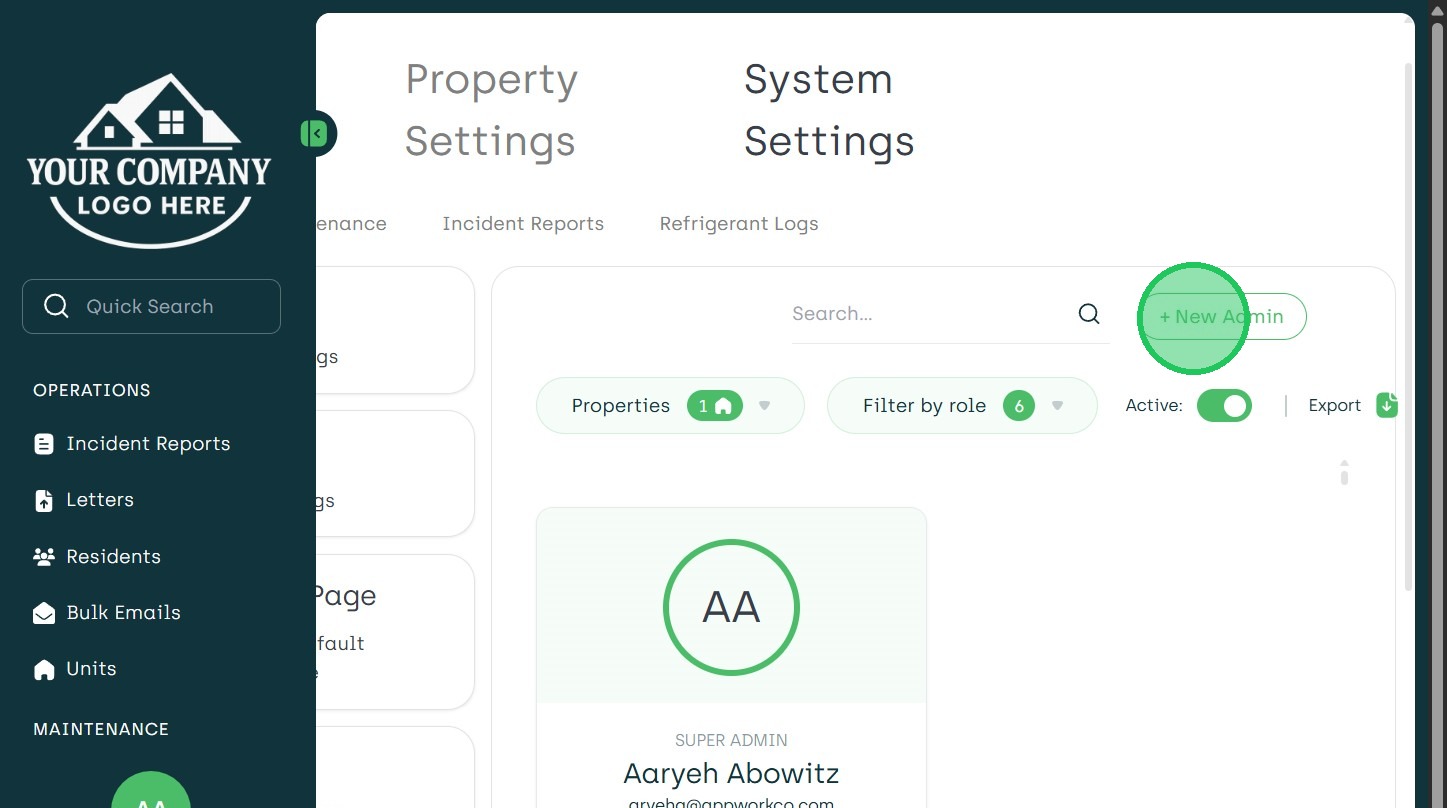Select the Property Settings heading tab
Image resolution: width=1447 pixels, height=808 pixels.
(491, 110)
